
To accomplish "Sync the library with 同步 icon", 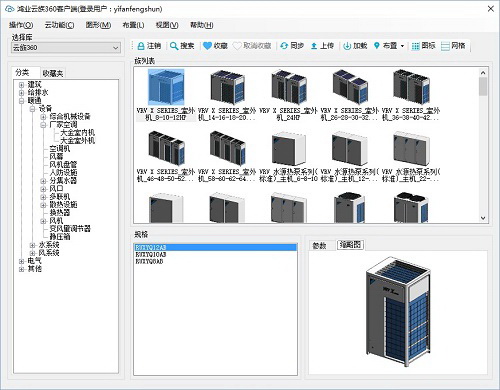I will 284,46.
